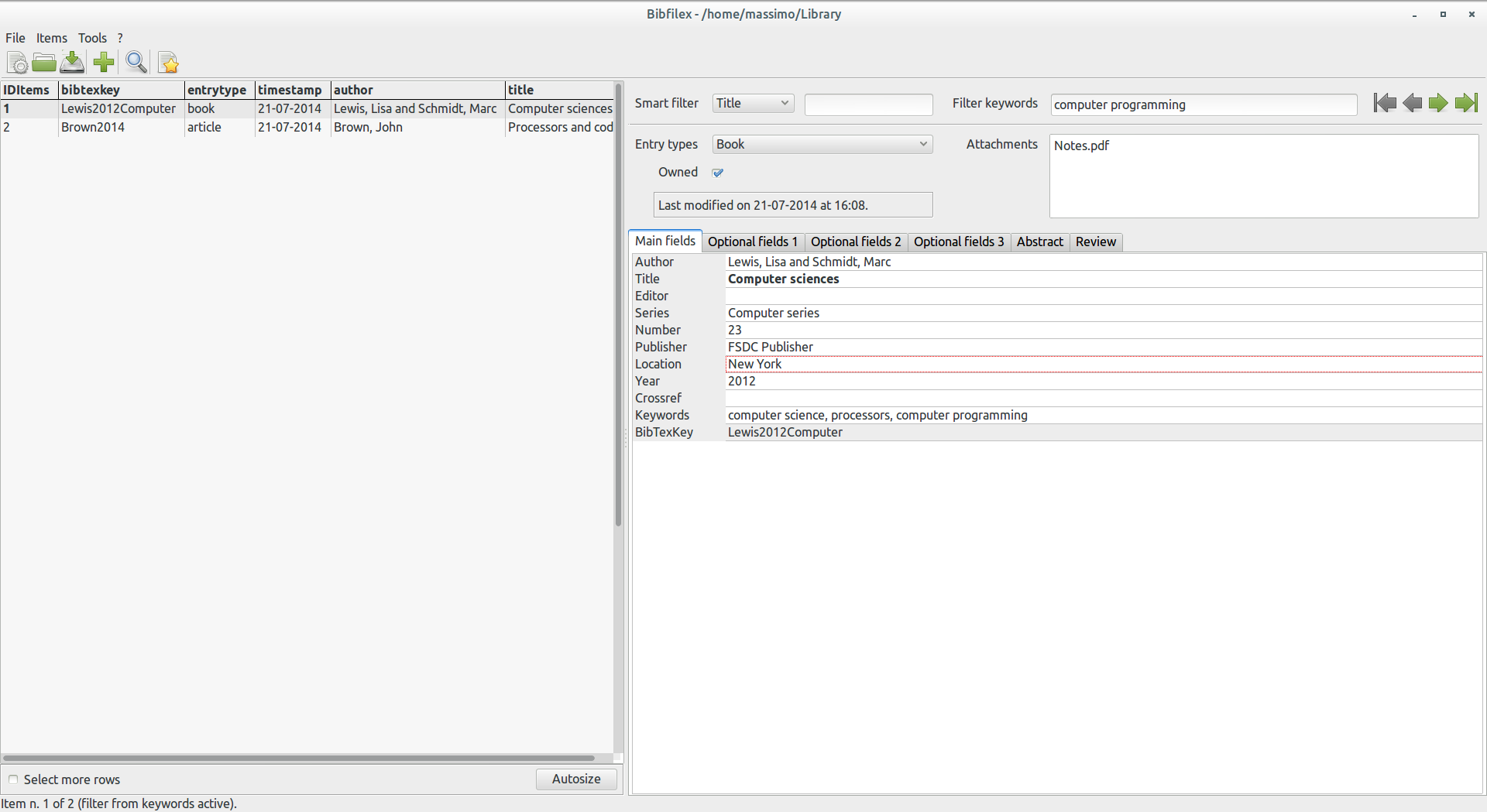Open the ? help menu
The height and width of the screenshot is (812, 1487).
tap(120, 38)
